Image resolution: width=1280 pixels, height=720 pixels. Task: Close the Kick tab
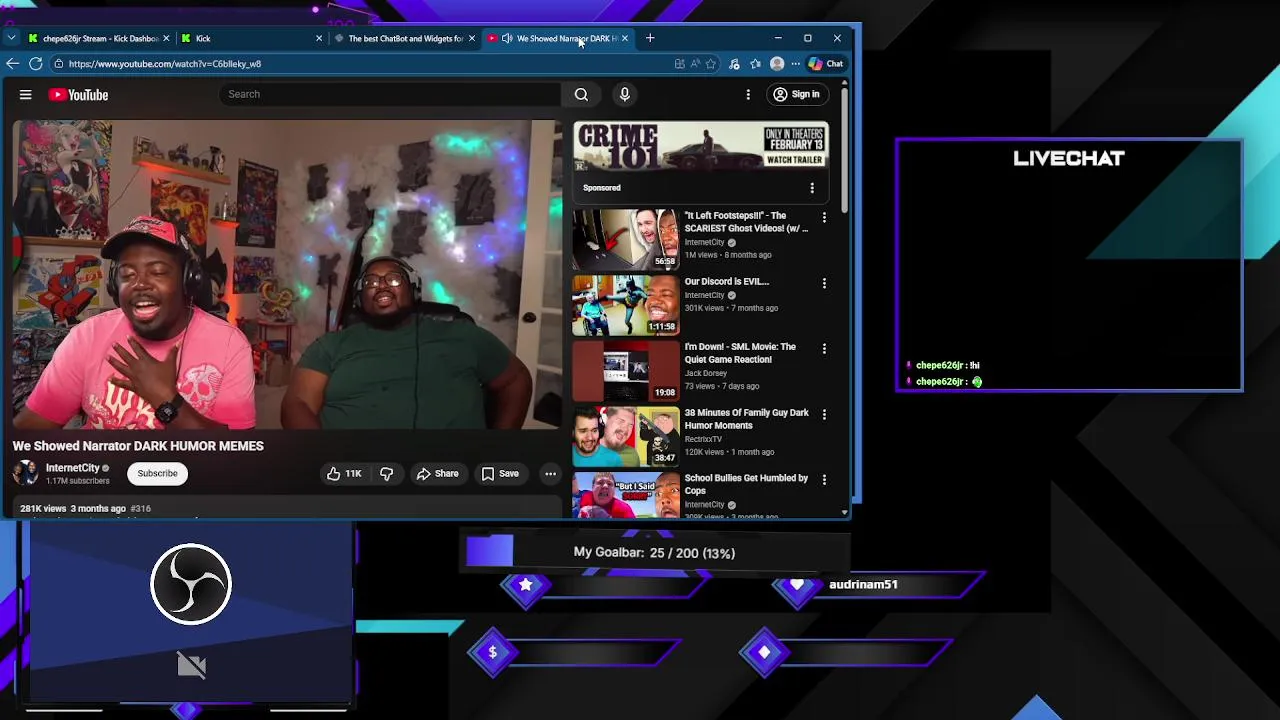[319, 38]
